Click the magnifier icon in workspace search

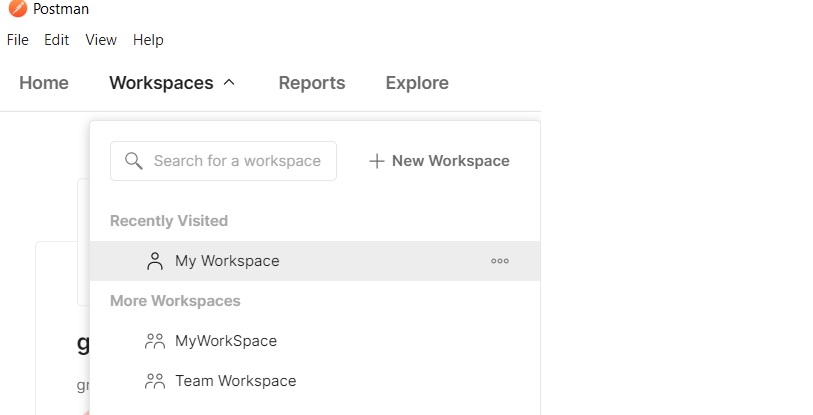134,161
